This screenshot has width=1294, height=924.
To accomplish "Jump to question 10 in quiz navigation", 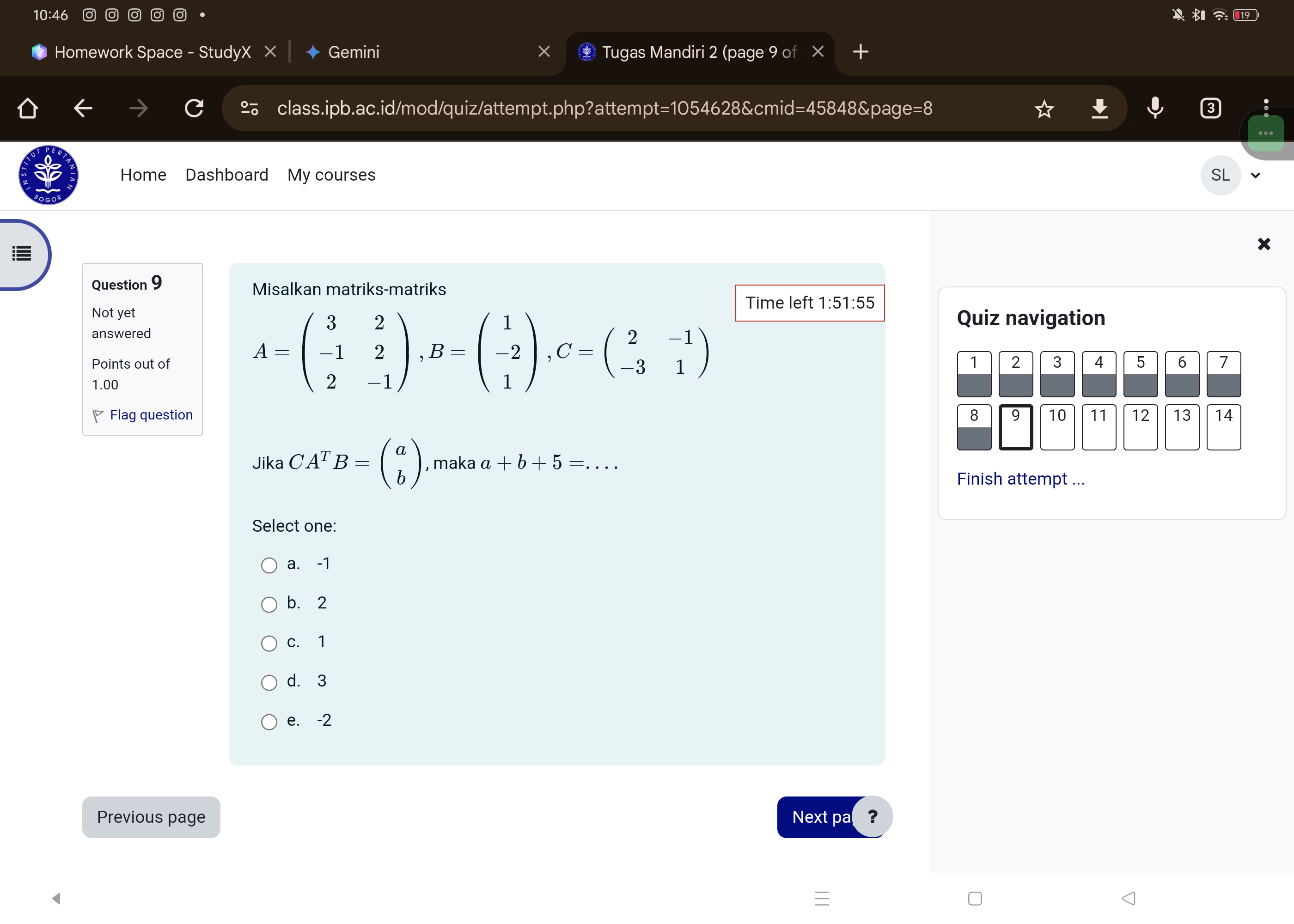I will click(x=1057, y=427).
